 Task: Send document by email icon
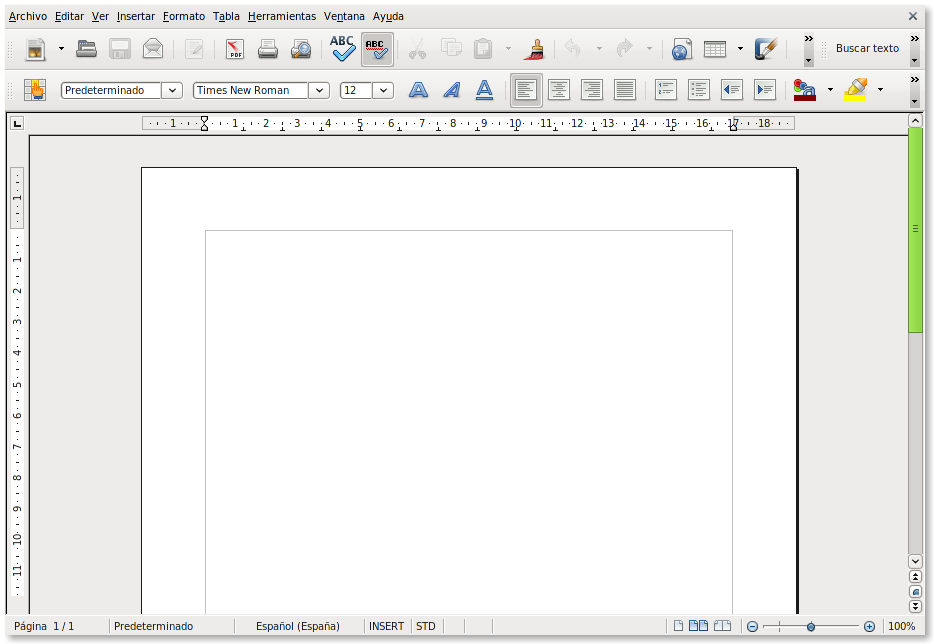[153, 49]
